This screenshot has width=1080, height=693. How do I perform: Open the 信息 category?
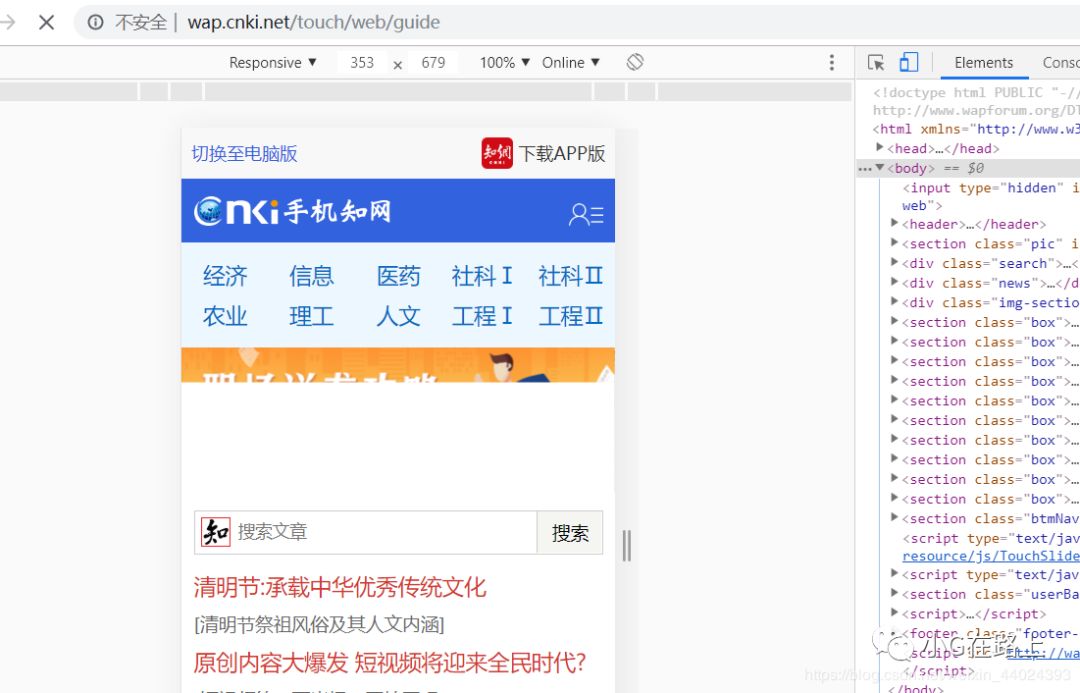311,276
